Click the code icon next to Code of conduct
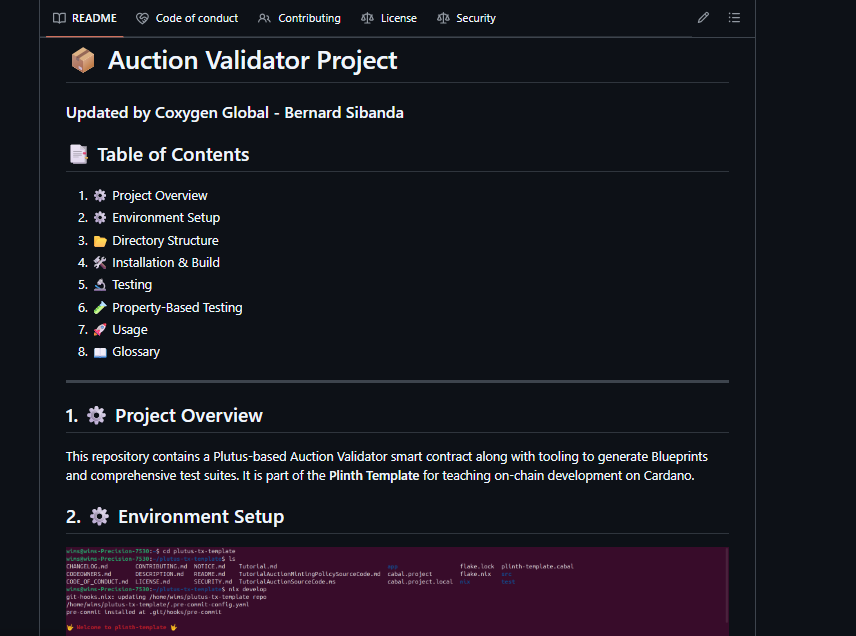 142,17
